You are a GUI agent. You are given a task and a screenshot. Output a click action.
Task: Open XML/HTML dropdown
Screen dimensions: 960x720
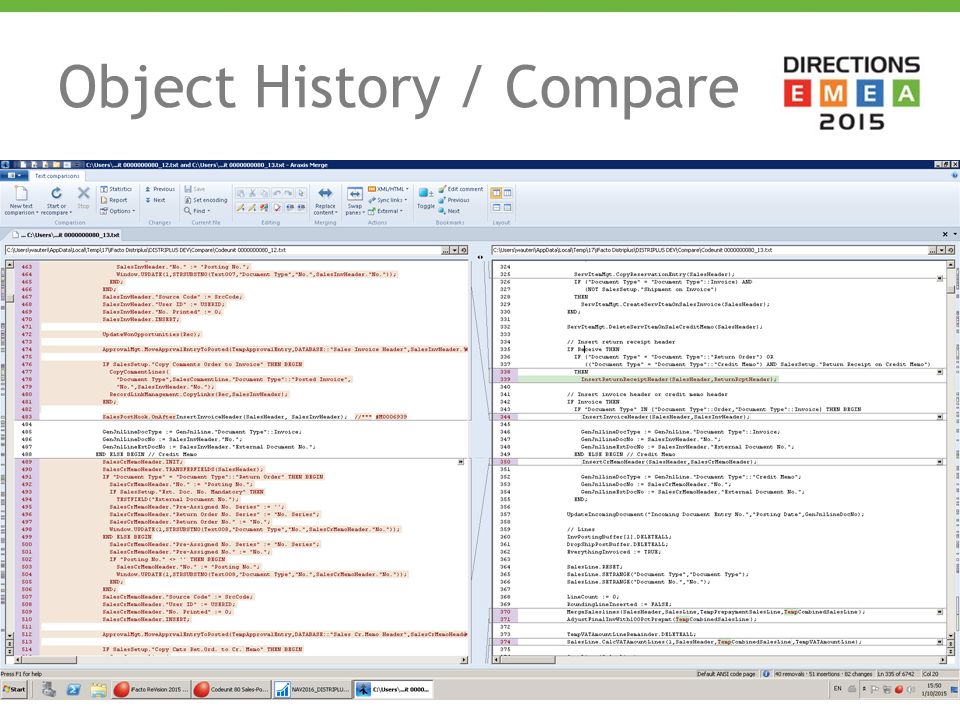(388, 189)
